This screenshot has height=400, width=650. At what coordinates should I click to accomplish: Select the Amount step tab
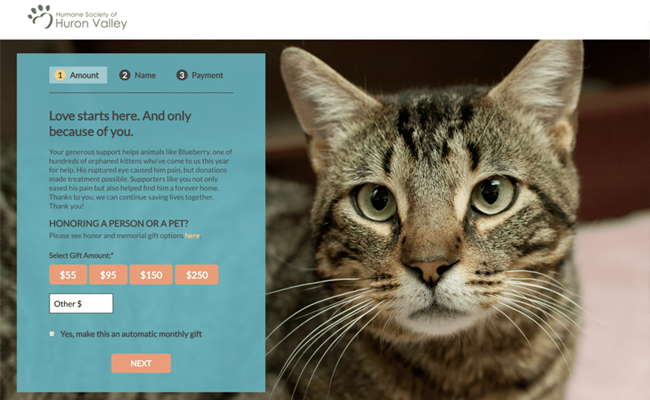78,75
